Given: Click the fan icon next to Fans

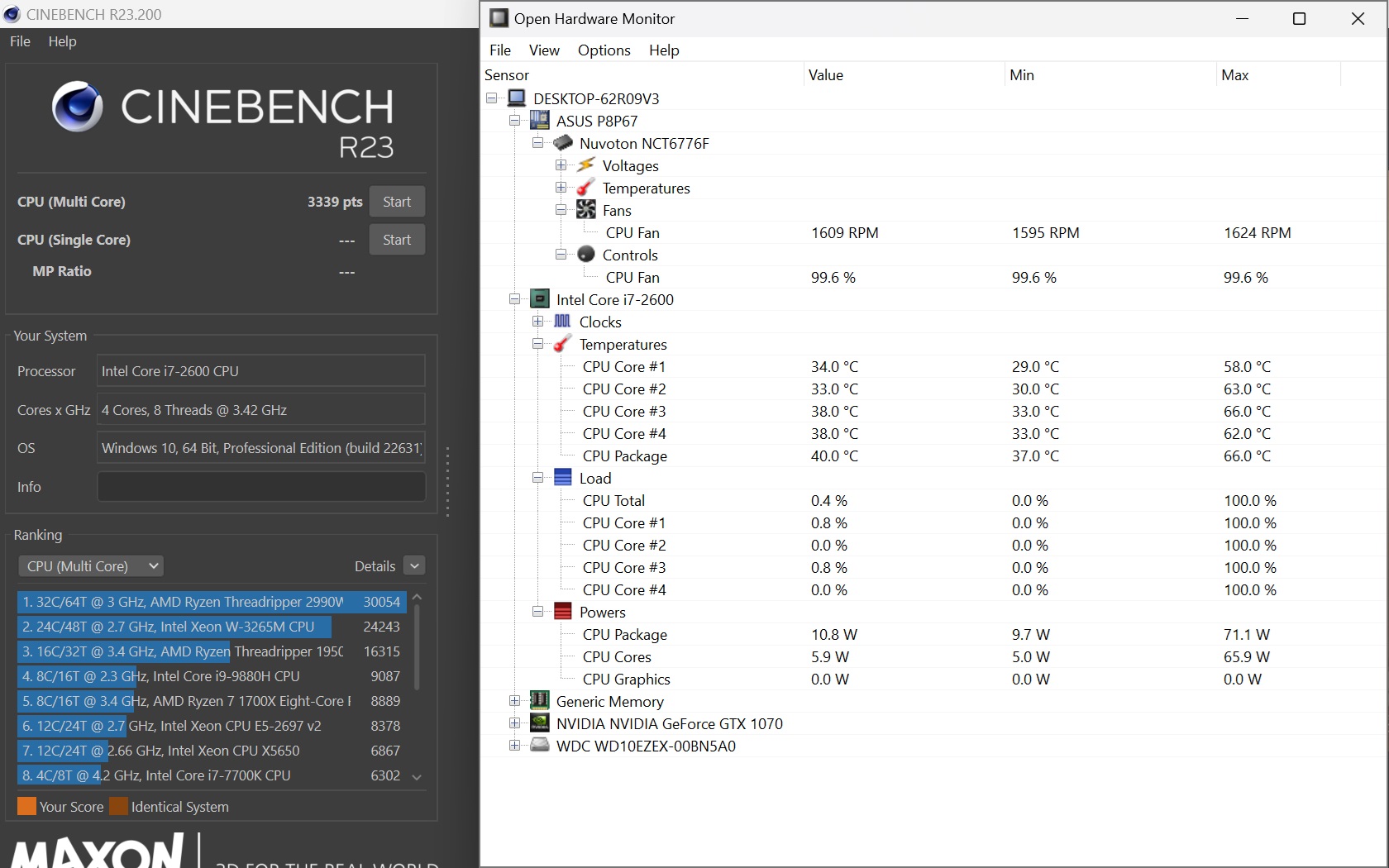Looking at the screenshot, I should click(586, 210).
